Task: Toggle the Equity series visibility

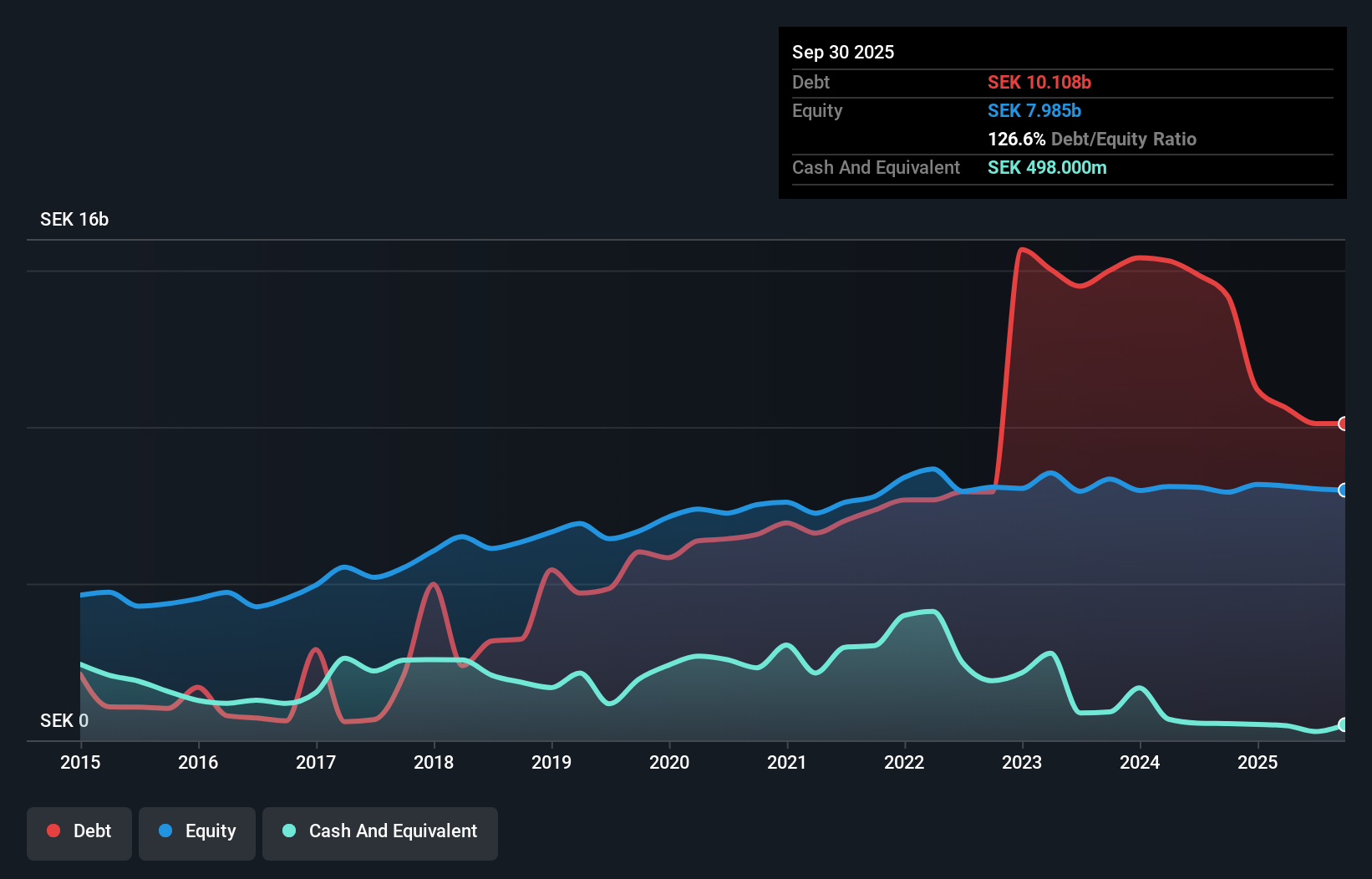Action: [x=196, y=831]
